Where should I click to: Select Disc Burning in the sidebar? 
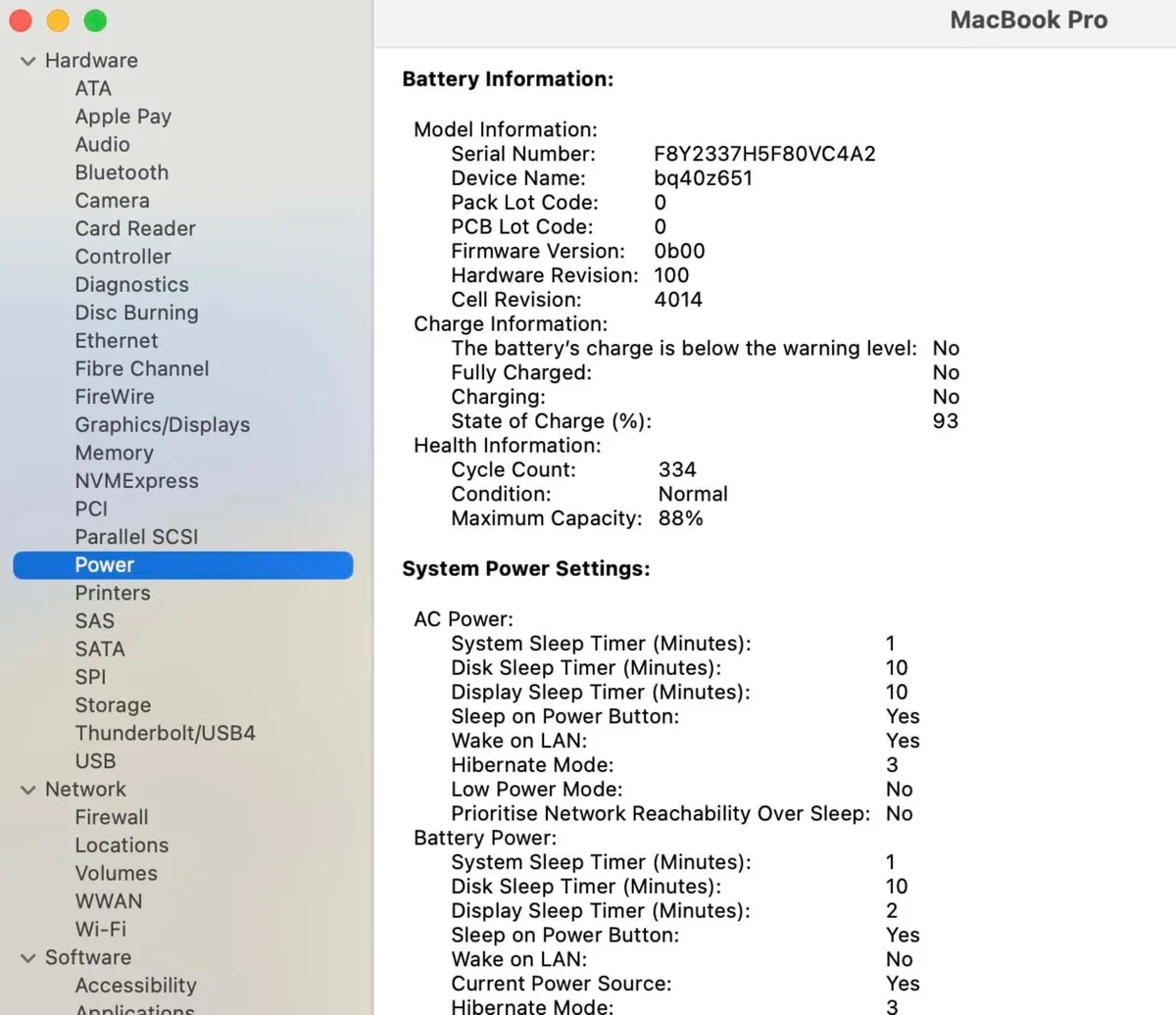tap(136, 313)
